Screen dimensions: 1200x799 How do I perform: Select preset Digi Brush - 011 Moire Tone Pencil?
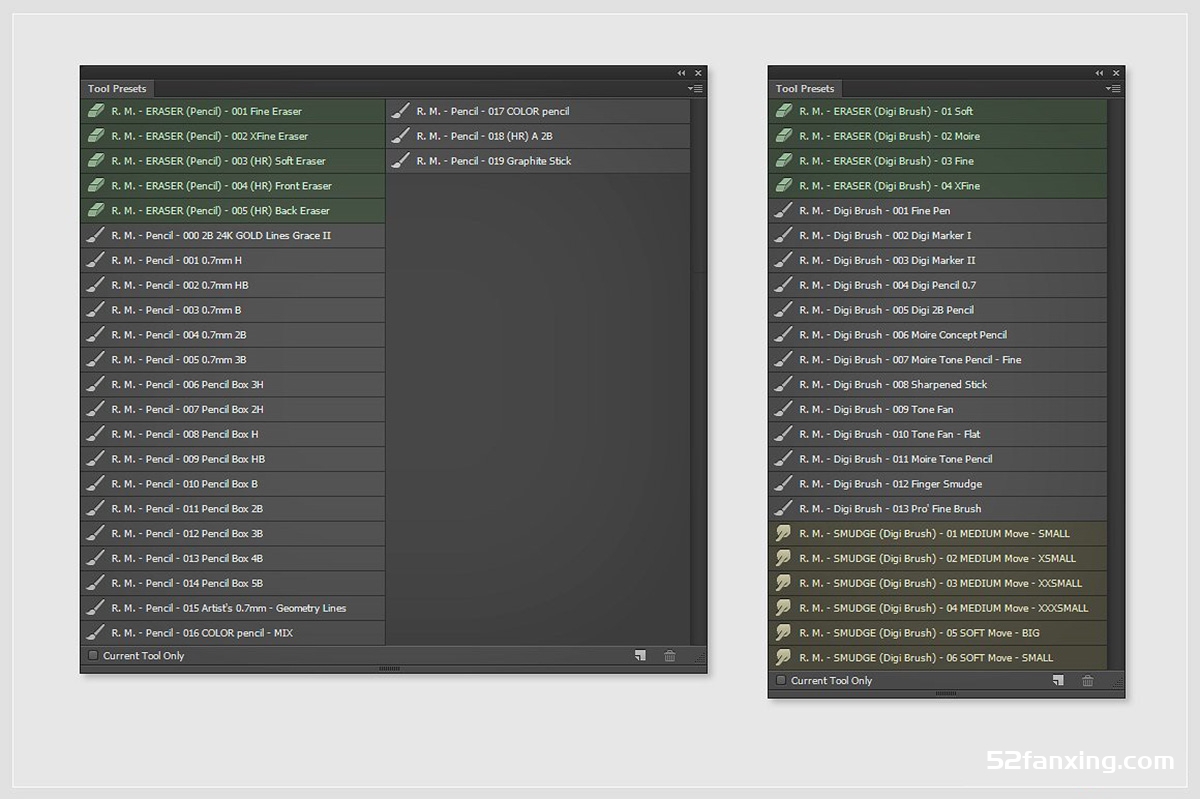pos(938,459)
